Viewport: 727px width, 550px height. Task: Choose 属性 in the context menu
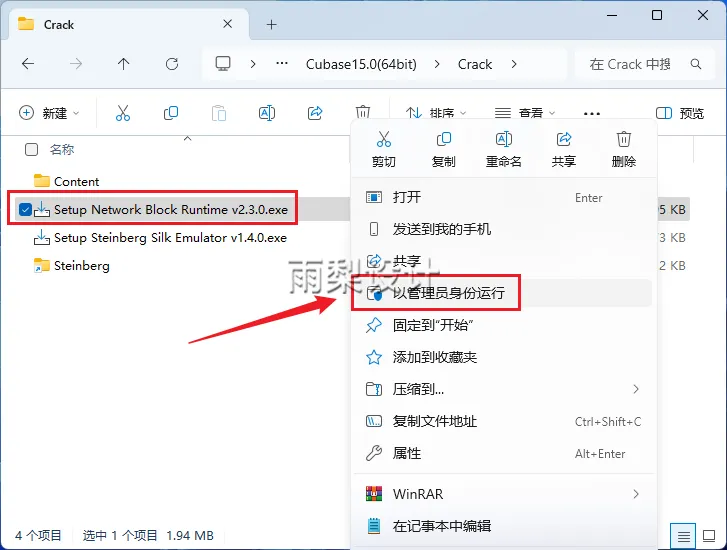(x=504, y=453)
